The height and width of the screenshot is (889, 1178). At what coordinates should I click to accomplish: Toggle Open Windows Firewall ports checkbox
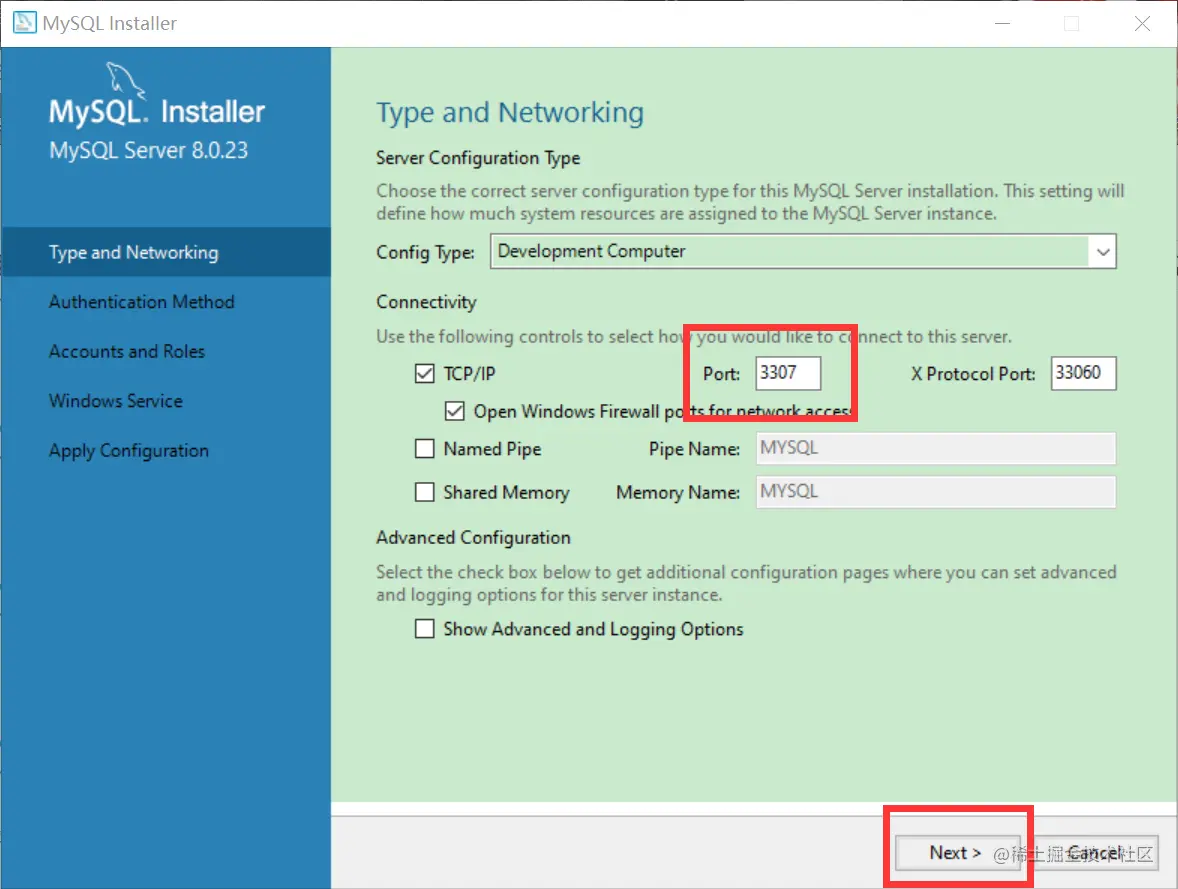(455, 411)
